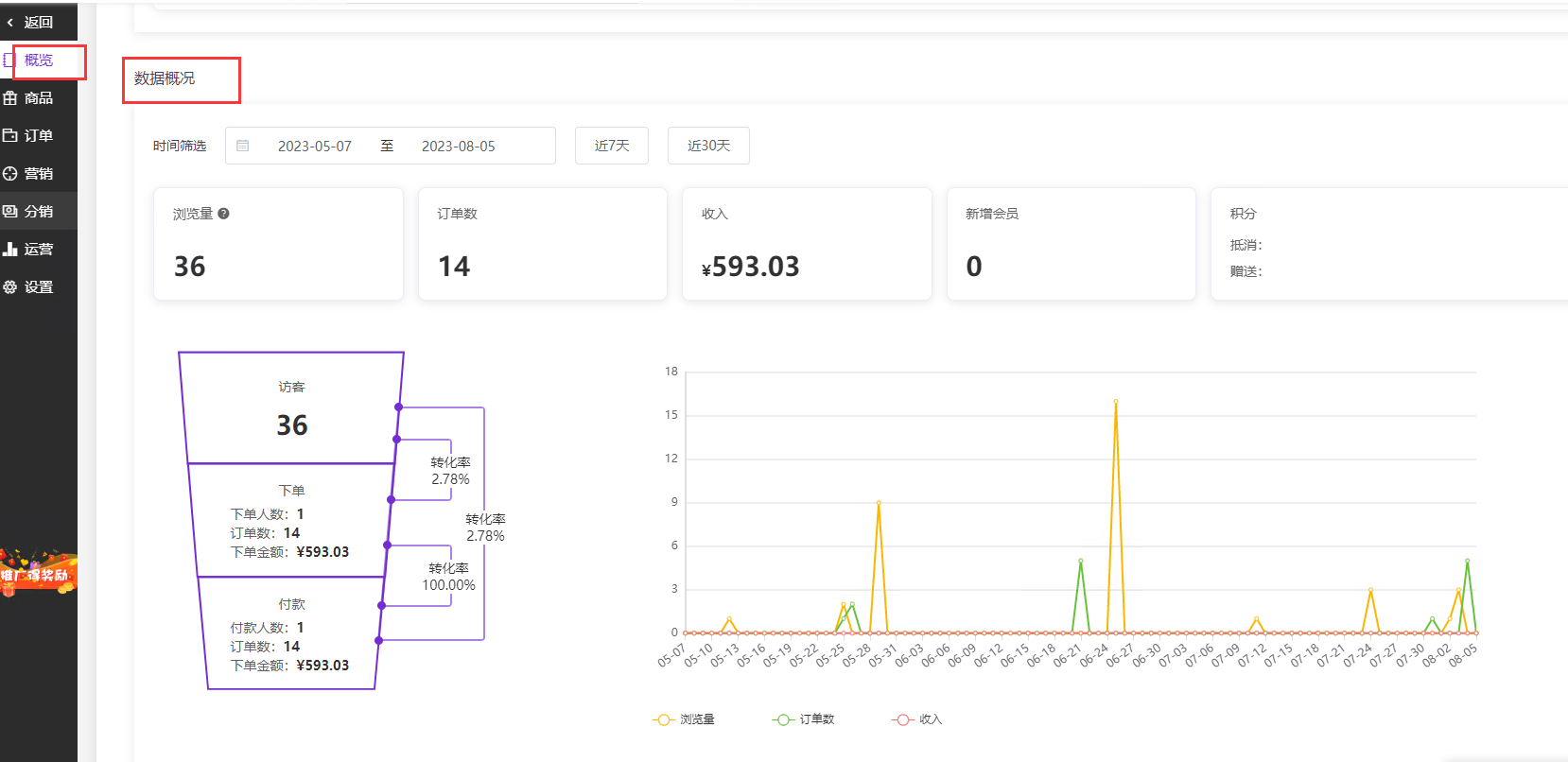
Task: Click the 访客 section of the funnel
Action: tap(291, 409)
